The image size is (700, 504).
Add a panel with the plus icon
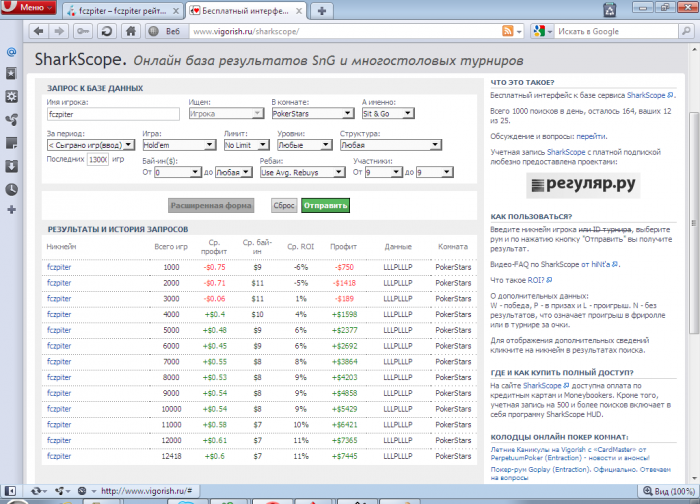click(x=12, y=210)
